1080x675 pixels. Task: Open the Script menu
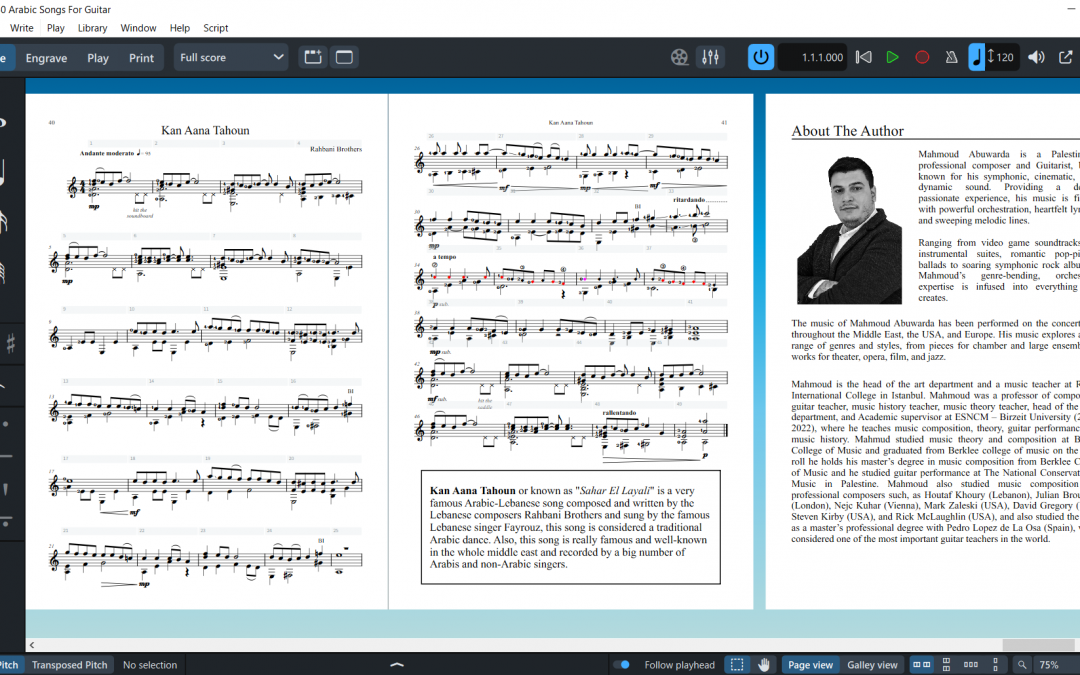(216, 28)
